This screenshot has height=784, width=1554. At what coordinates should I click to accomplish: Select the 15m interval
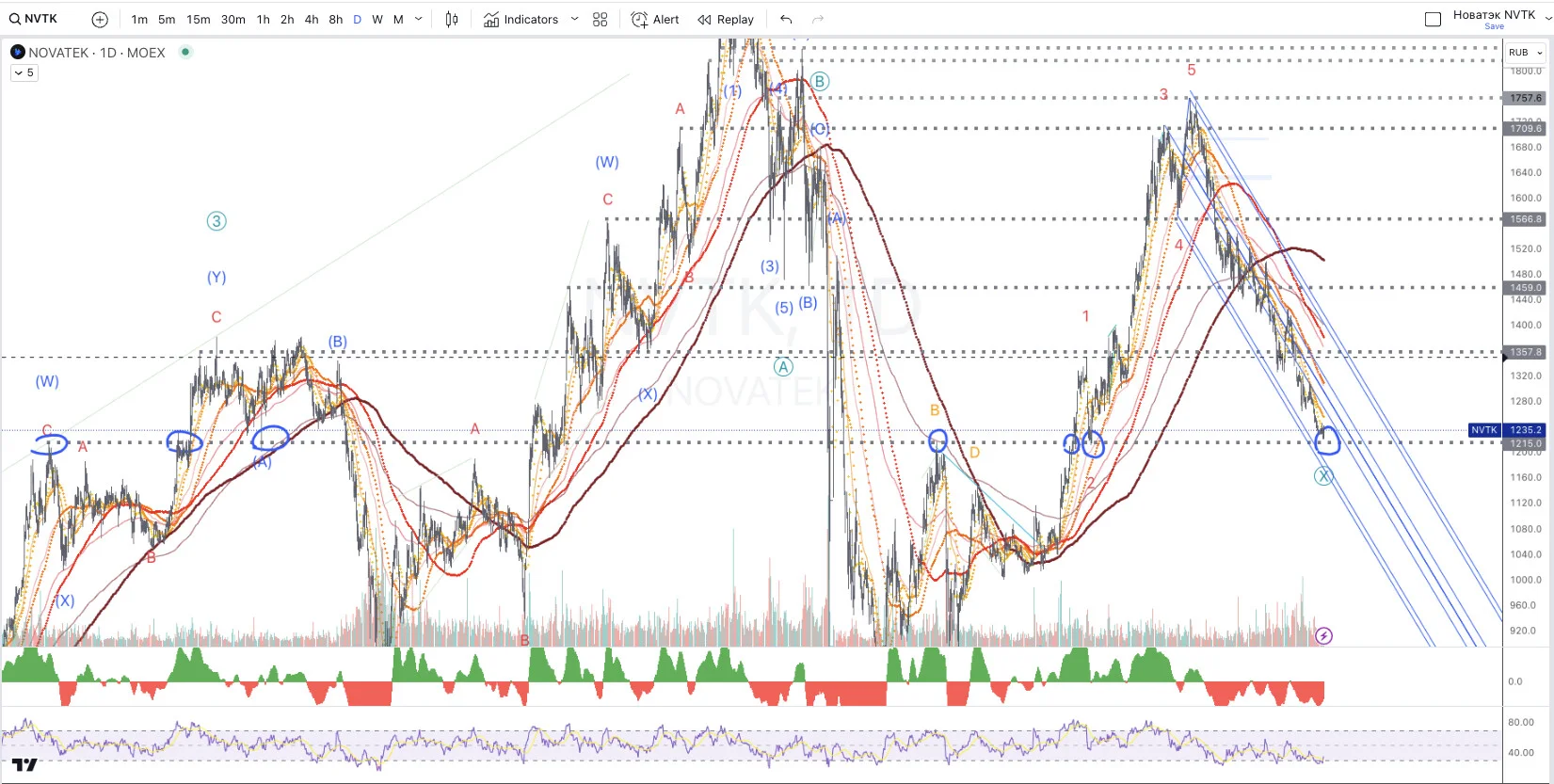(x=199, y=19)
